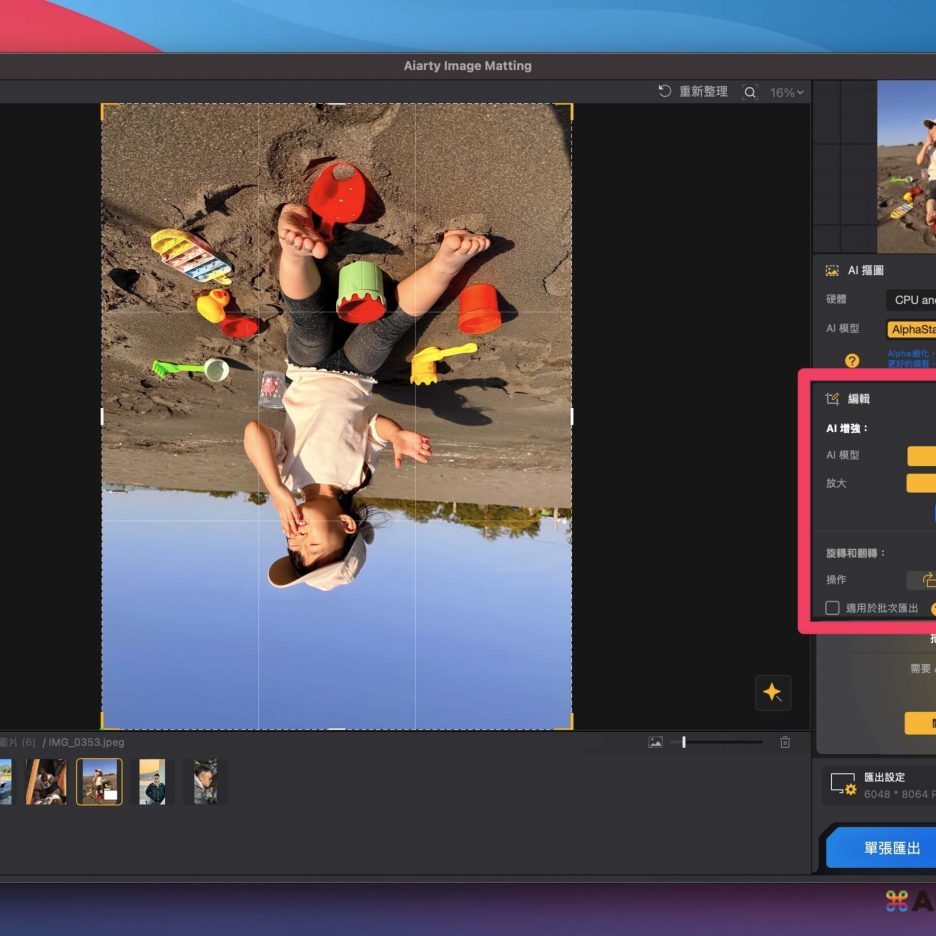Screen dimensions: 936x936
Task: Select the last thumbnail in the filmstrip
Action: coord(204,781)
